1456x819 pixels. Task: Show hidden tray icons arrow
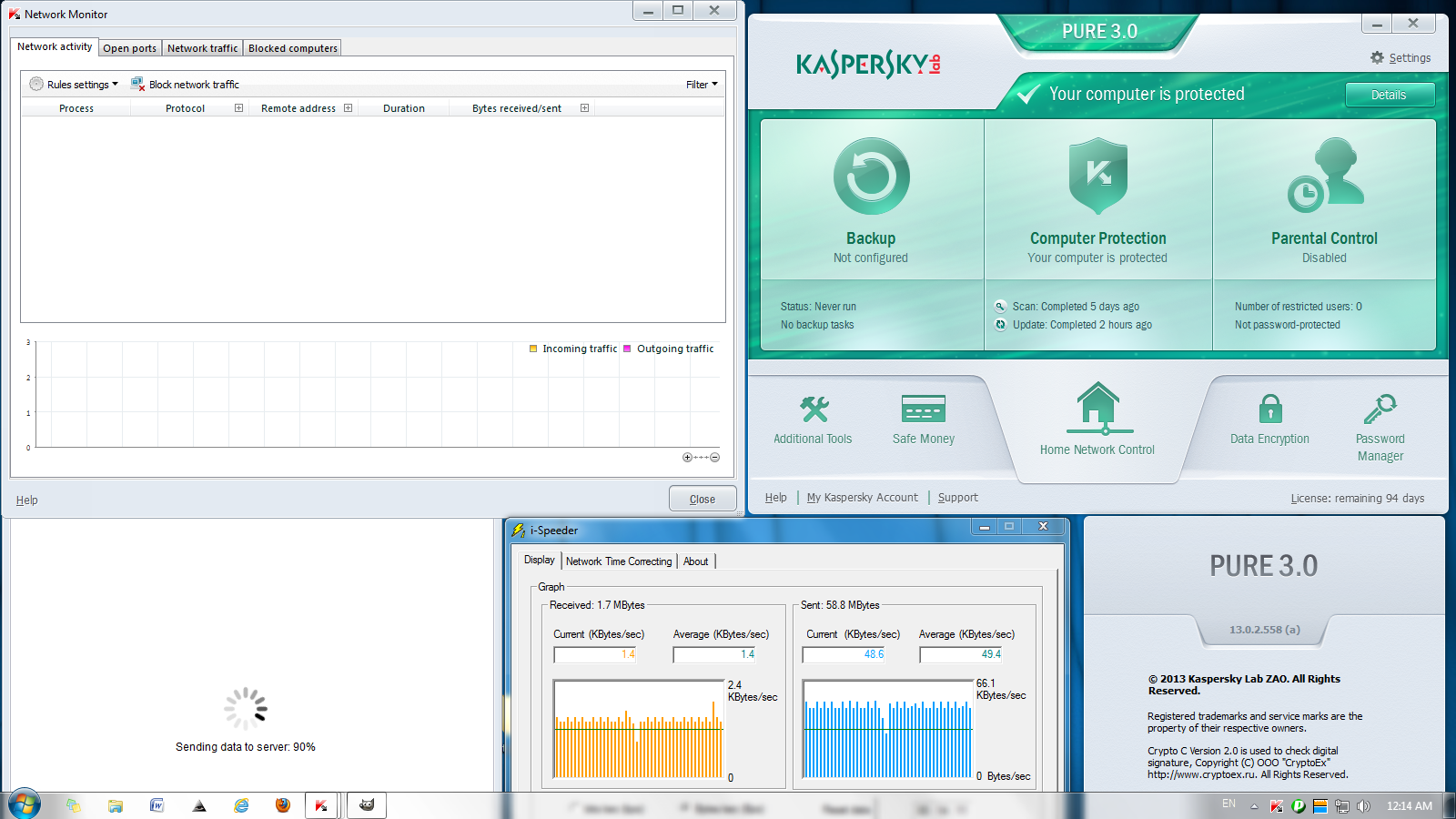[1254, 805]
